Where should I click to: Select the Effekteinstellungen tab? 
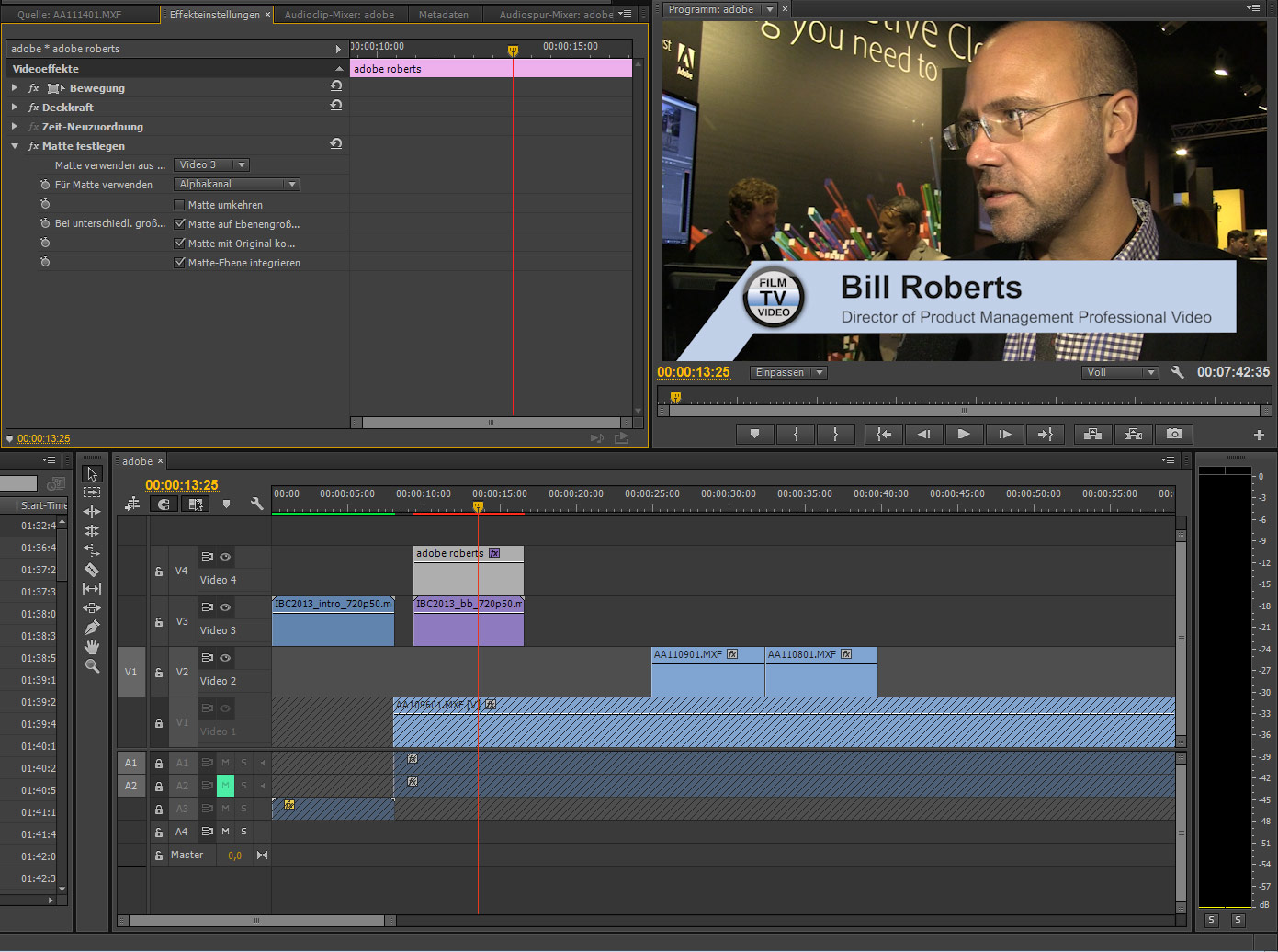[x=215, y=15]
